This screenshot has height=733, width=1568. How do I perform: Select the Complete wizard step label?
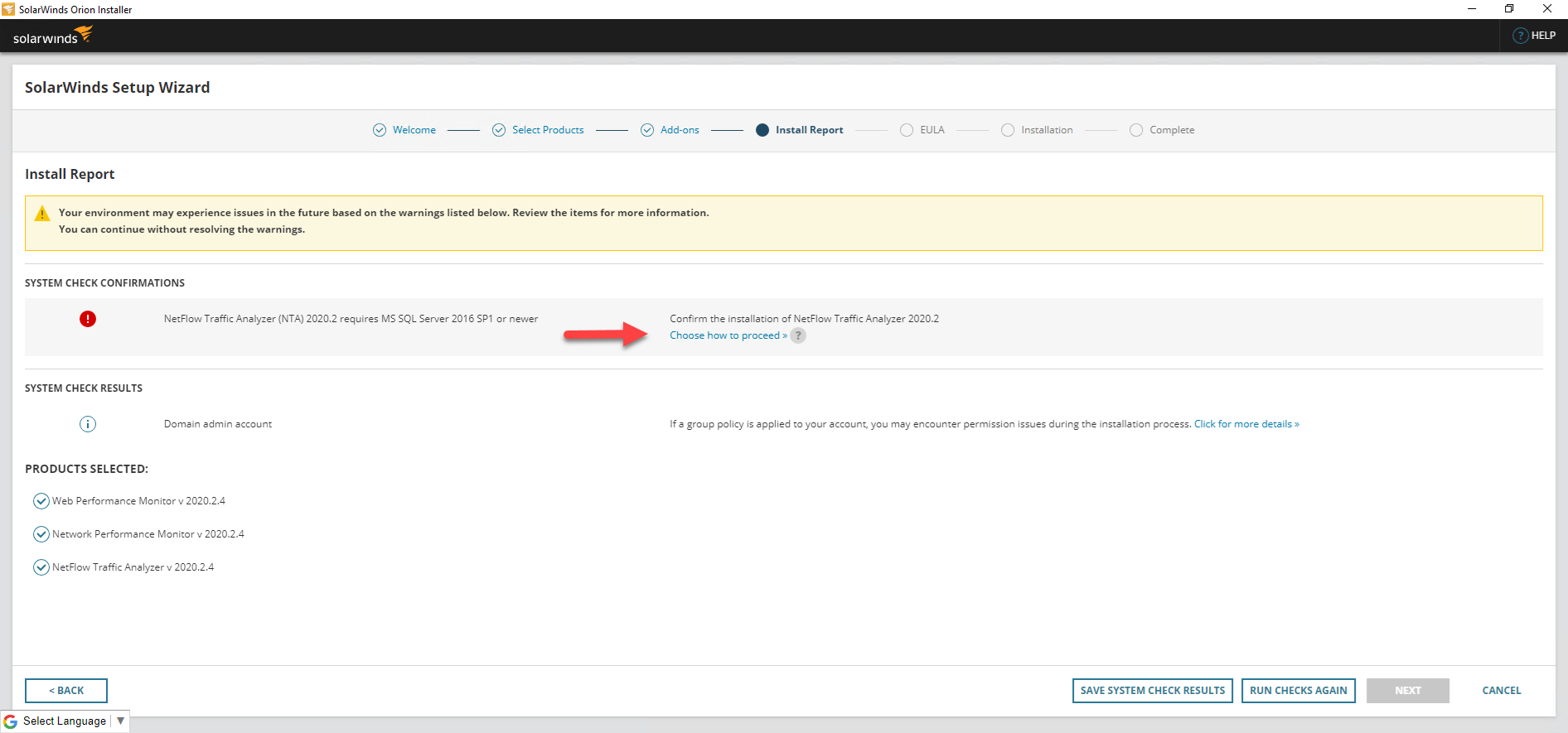point(1172,130)
